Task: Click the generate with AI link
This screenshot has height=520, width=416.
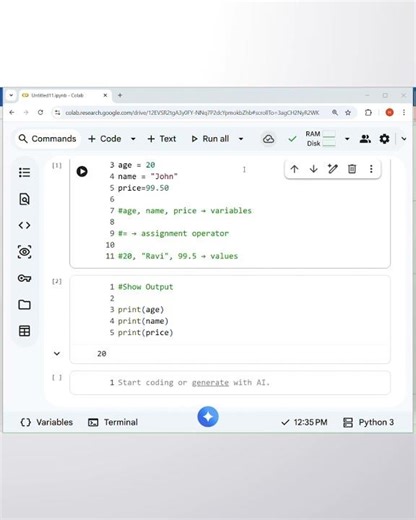Action: [x=210, y=382]
